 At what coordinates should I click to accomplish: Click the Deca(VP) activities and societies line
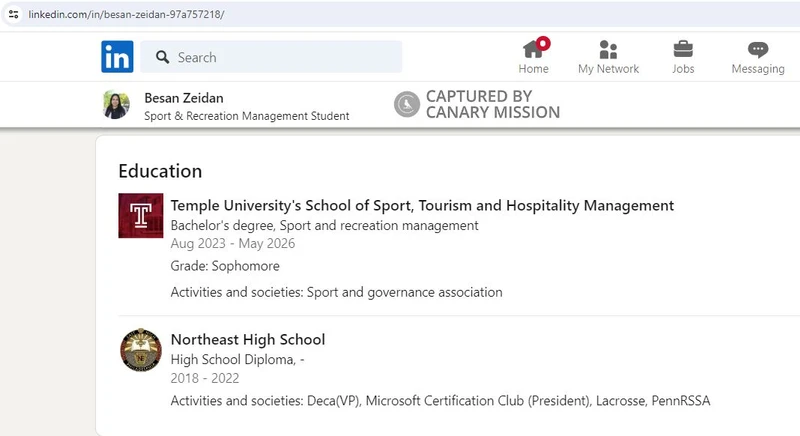(x=440, y=401)
